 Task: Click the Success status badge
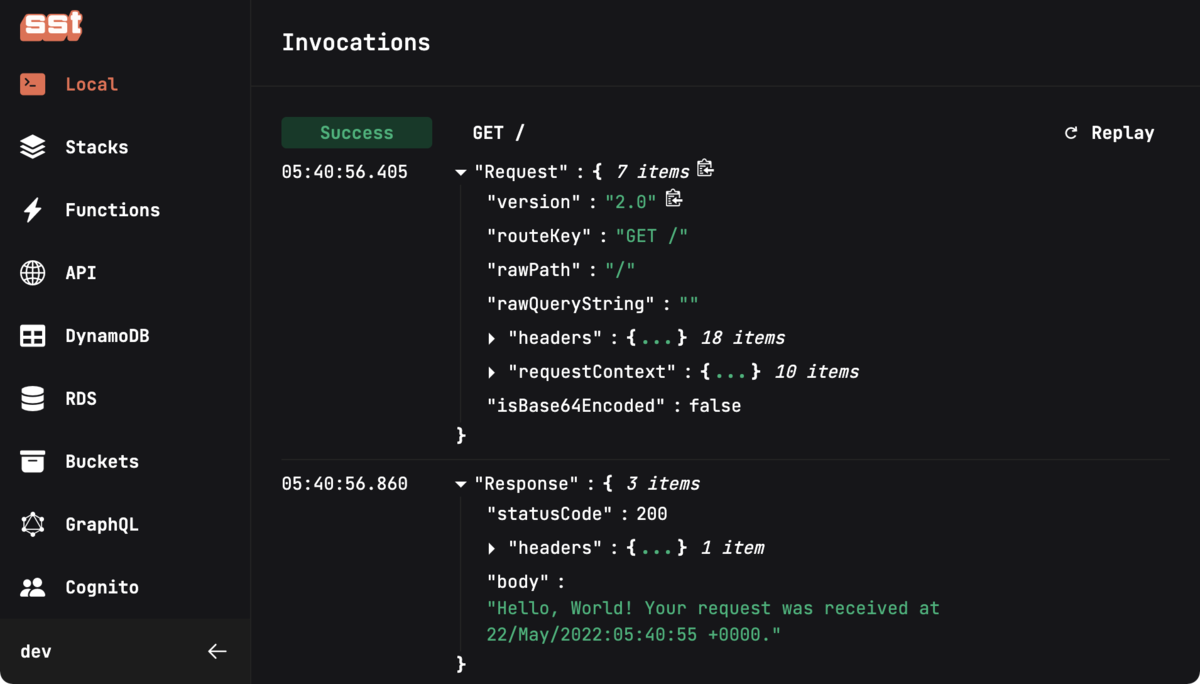356,132
